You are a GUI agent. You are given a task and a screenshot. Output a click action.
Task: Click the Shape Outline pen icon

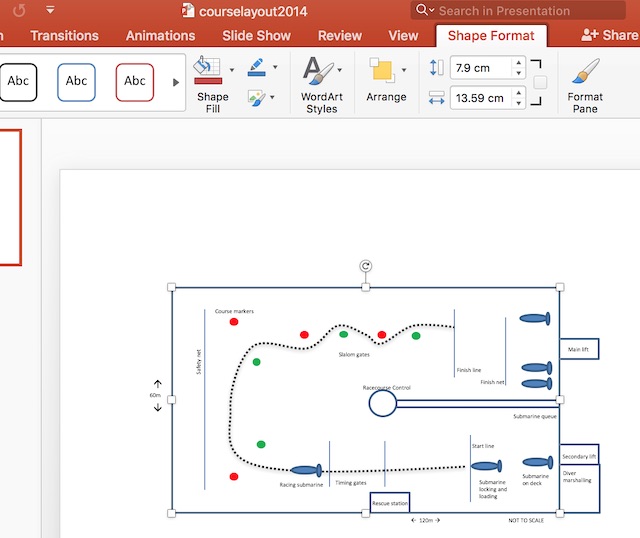tap(256, 67)
